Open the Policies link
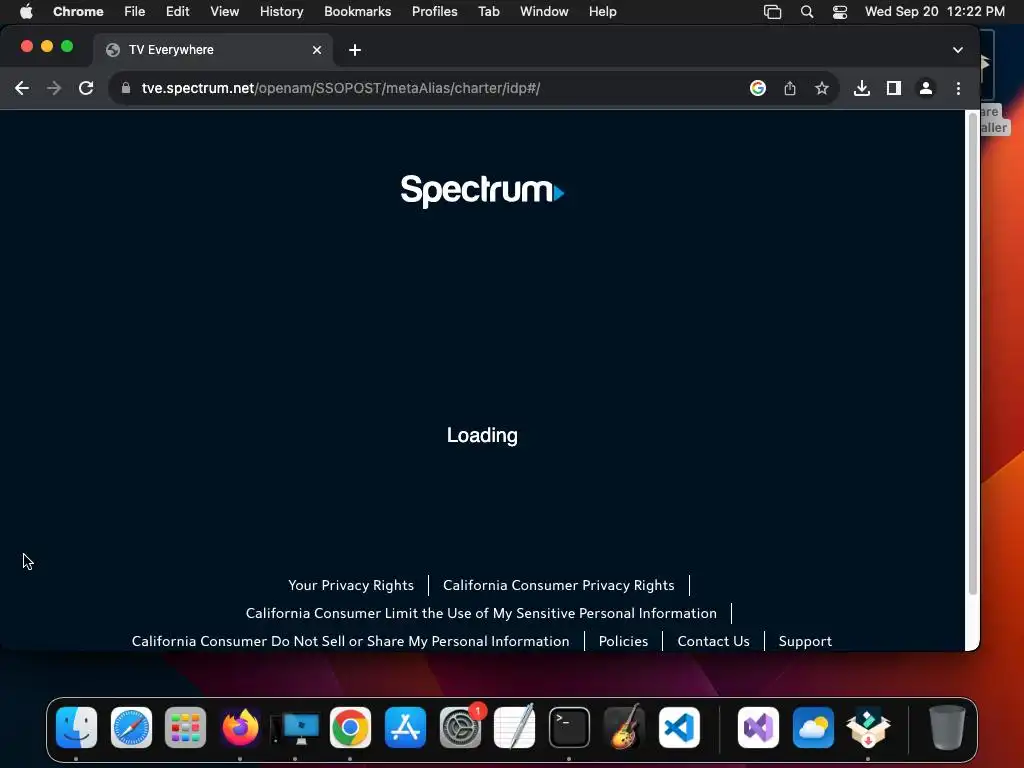The image size is (1024, 768). (x=623, y=641)
